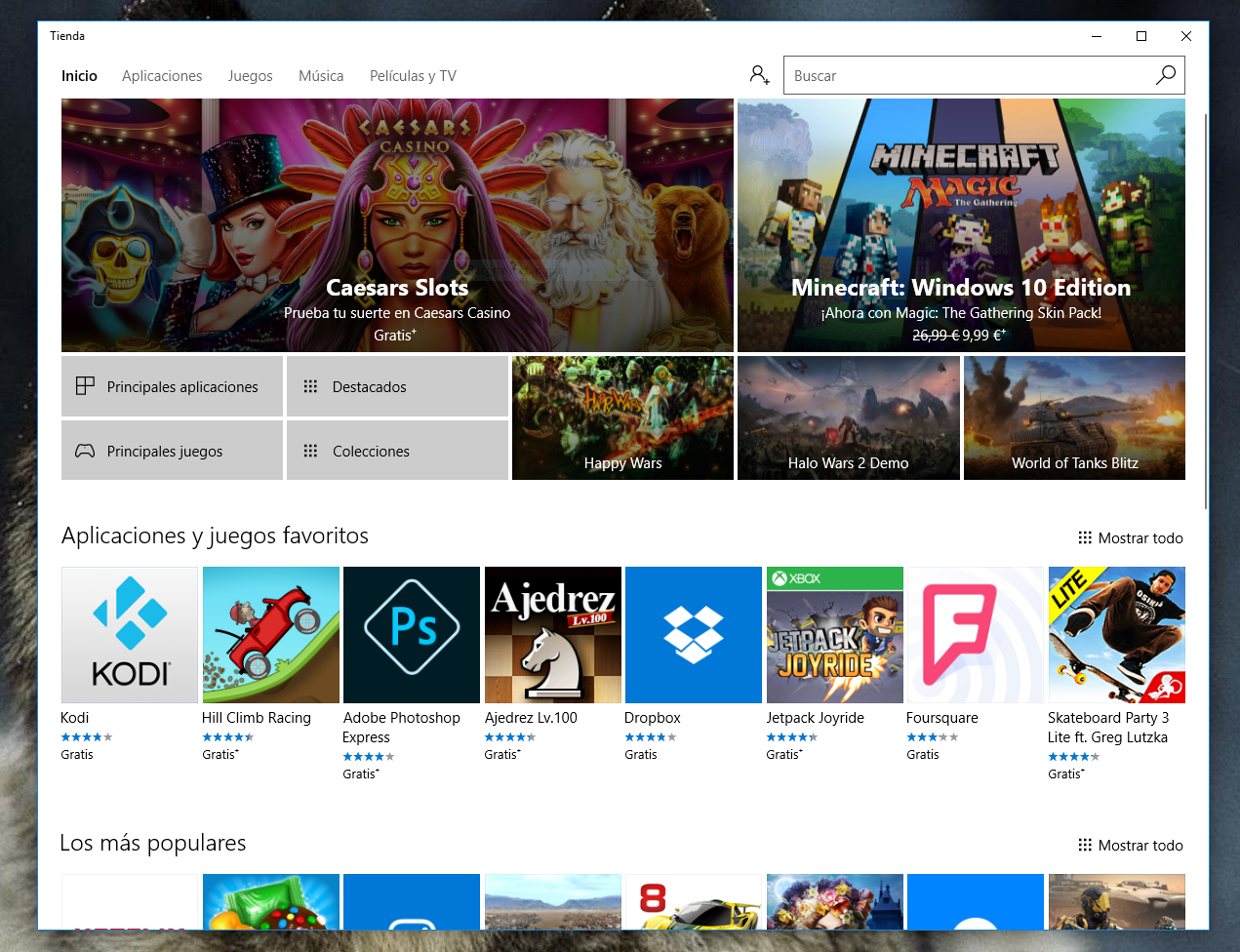Open Principales aplicaciones button
The image size is (1240, 952).
(172, 386)
